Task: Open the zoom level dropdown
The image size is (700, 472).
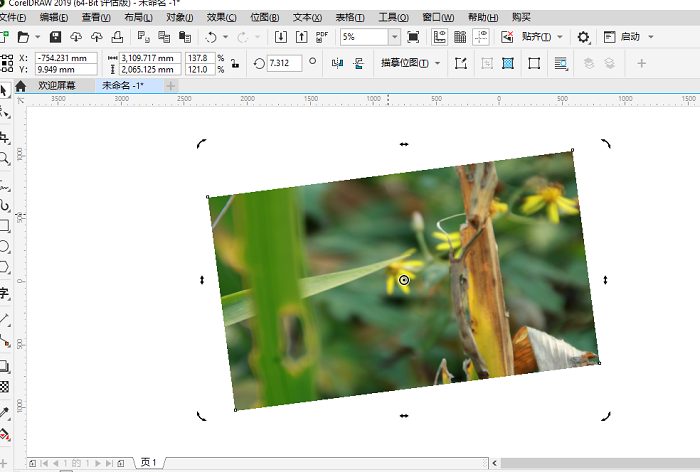Action: click(x=396, y=37)
